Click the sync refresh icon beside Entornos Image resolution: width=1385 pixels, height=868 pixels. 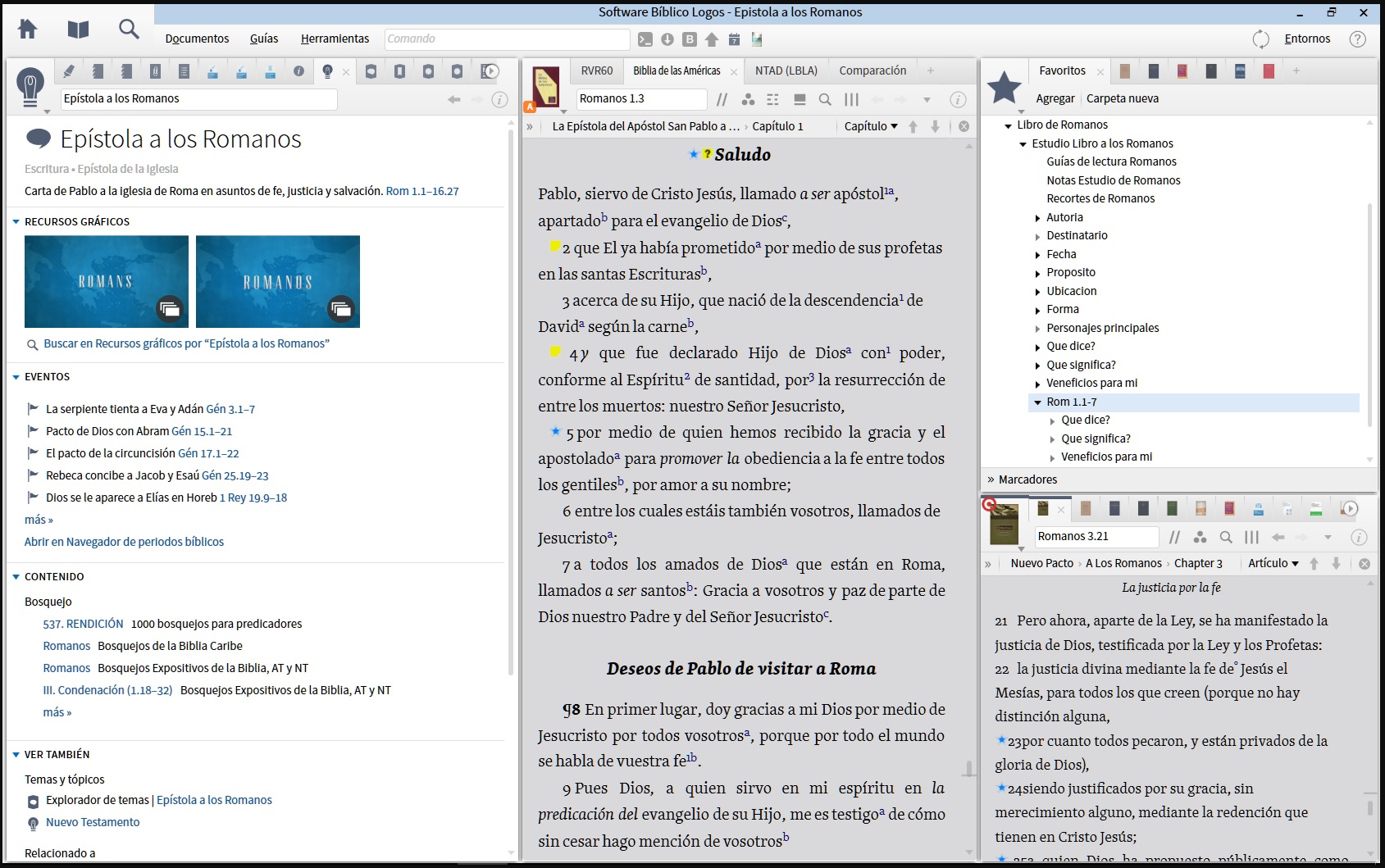(1260, 39)
